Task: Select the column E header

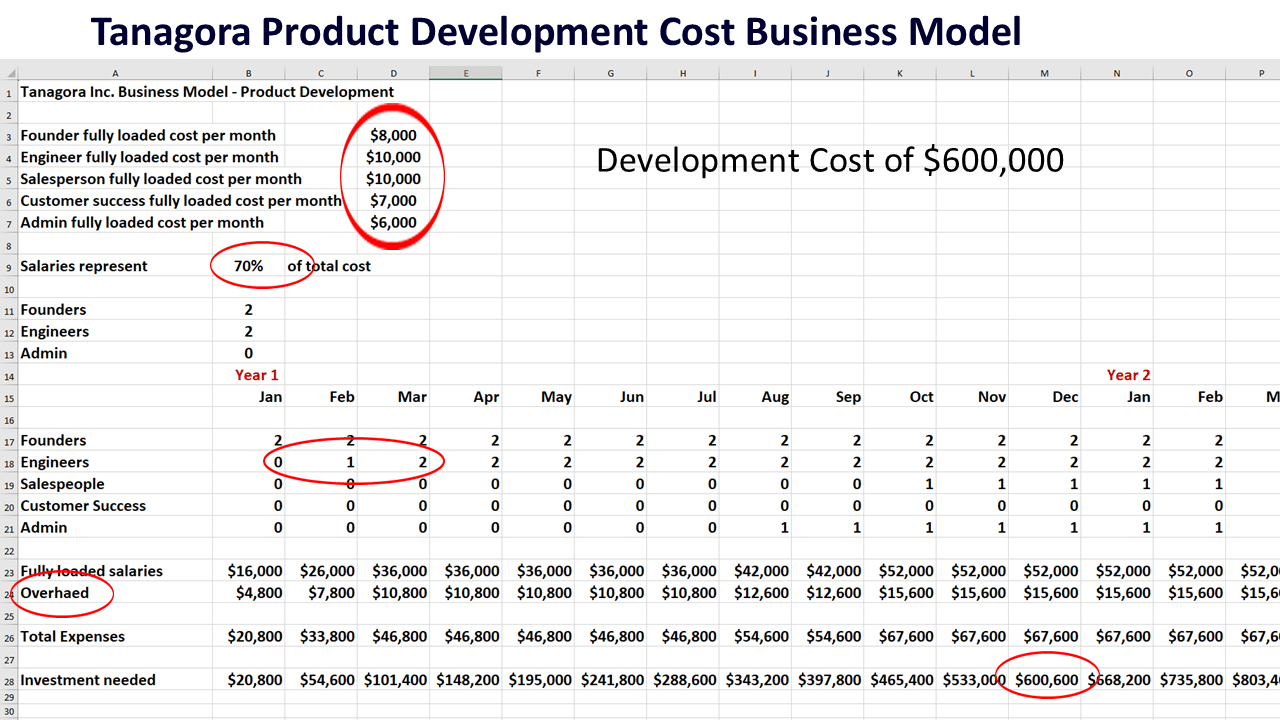Action: point(466,73)
